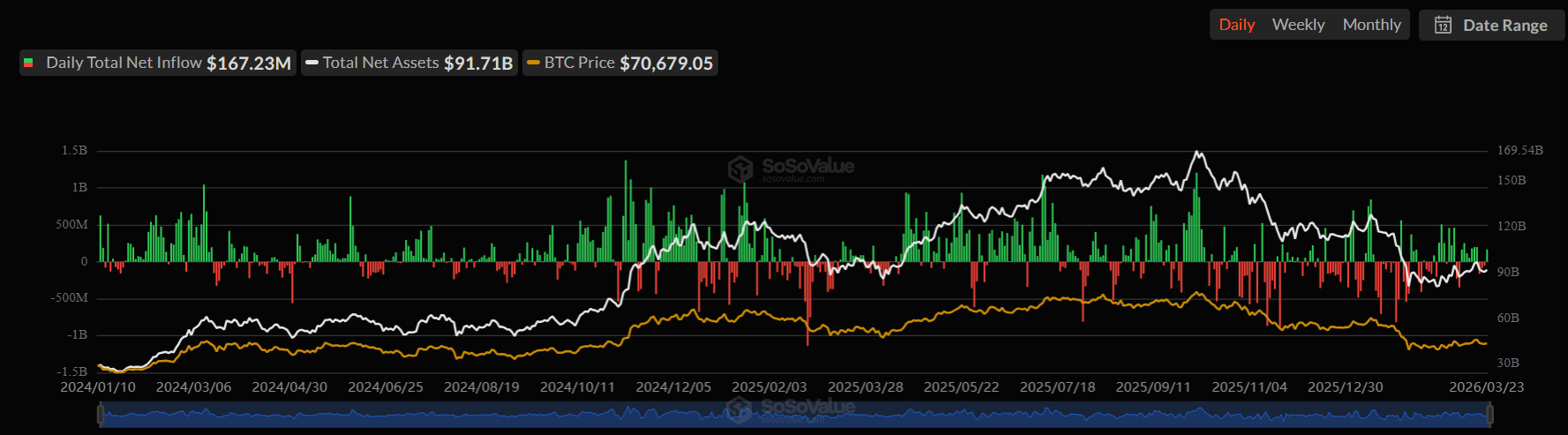This screenshot has height=435, width=1568.
Task: Switch to the Weekly view tab
Action: (x=1298, y=25)
